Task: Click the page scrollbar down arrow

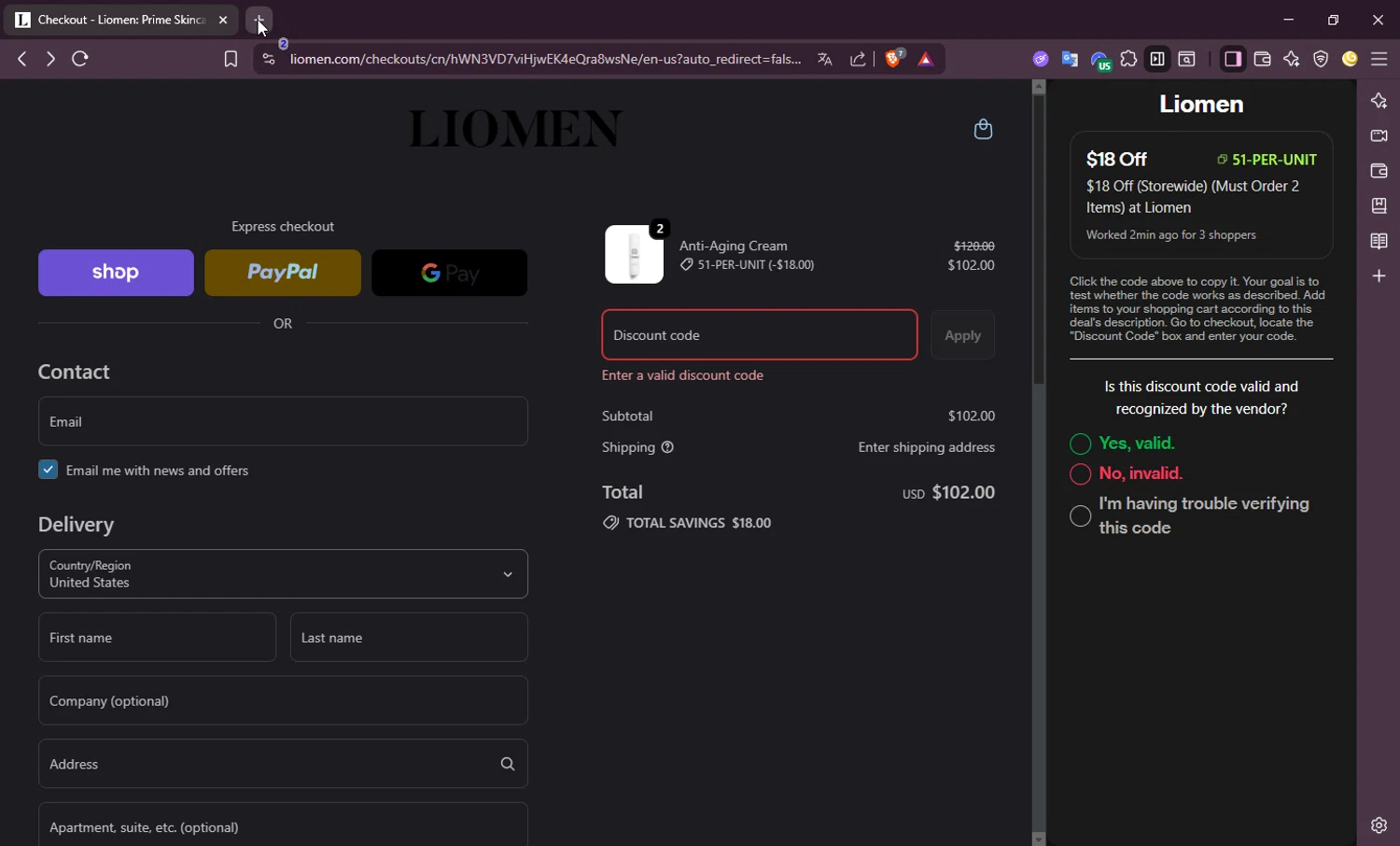Action: click(x=1038, y=839)
